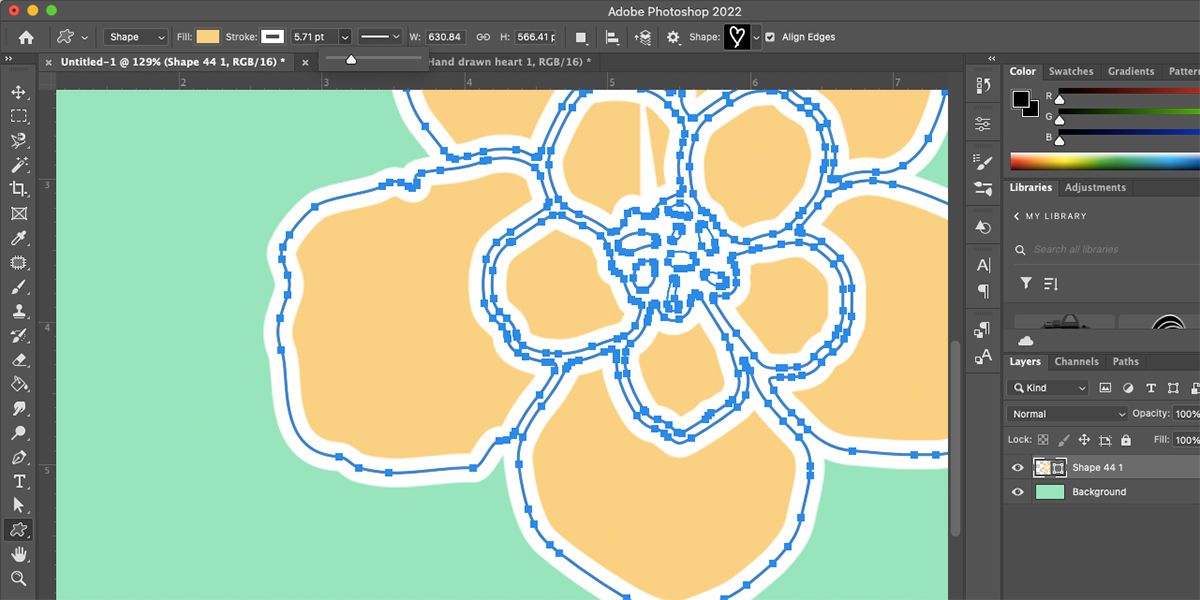Collapse the right panels double arrow

coord(992,59)
